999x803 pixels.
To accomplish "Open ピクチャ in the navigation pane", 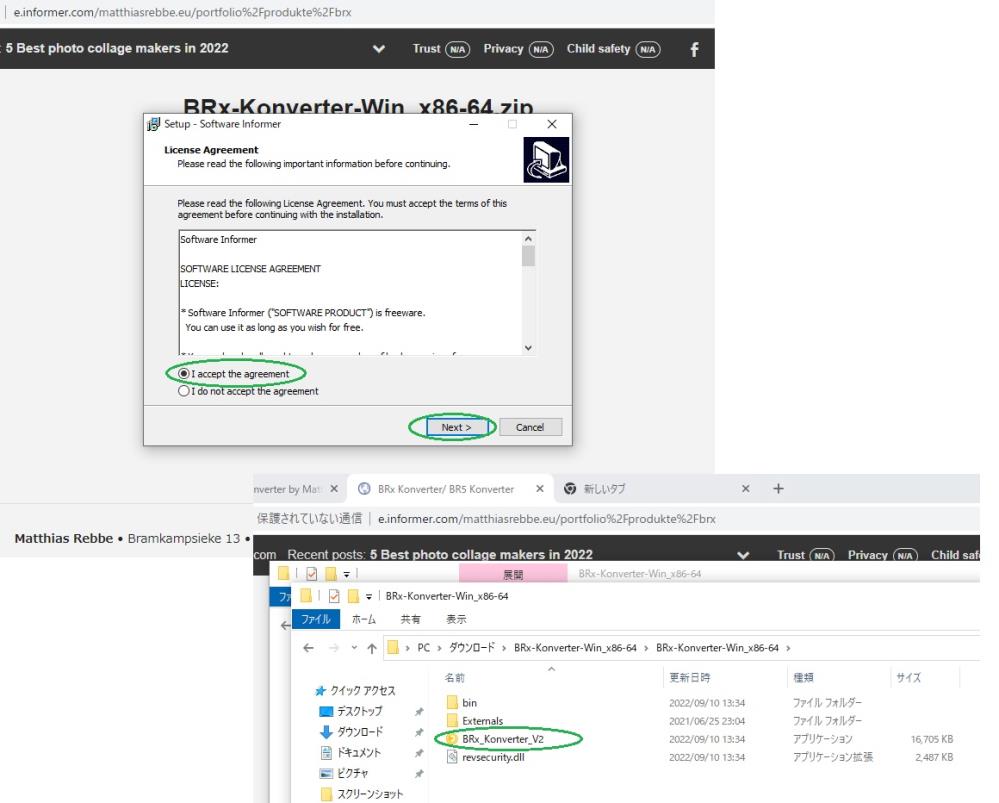I will click(x=352, y=773).
